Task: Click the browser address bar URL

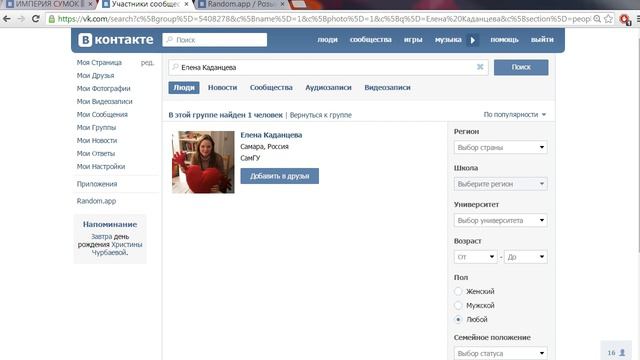Action: (324, 19)
